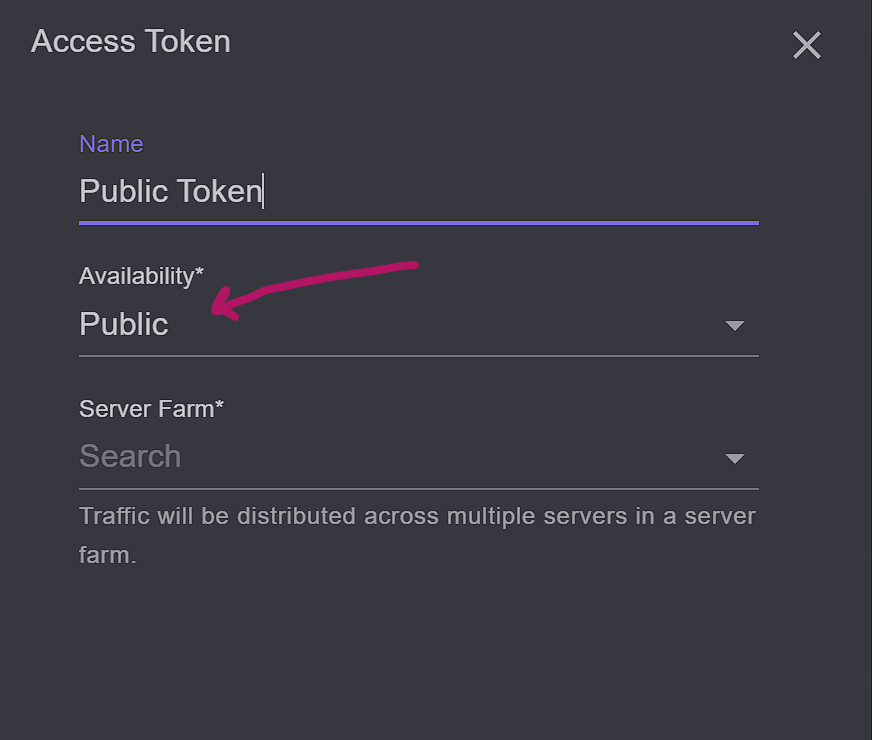The image size is (872, 740).
Task: Select the Public value in Availability
Action: click(x=124, y=324)
